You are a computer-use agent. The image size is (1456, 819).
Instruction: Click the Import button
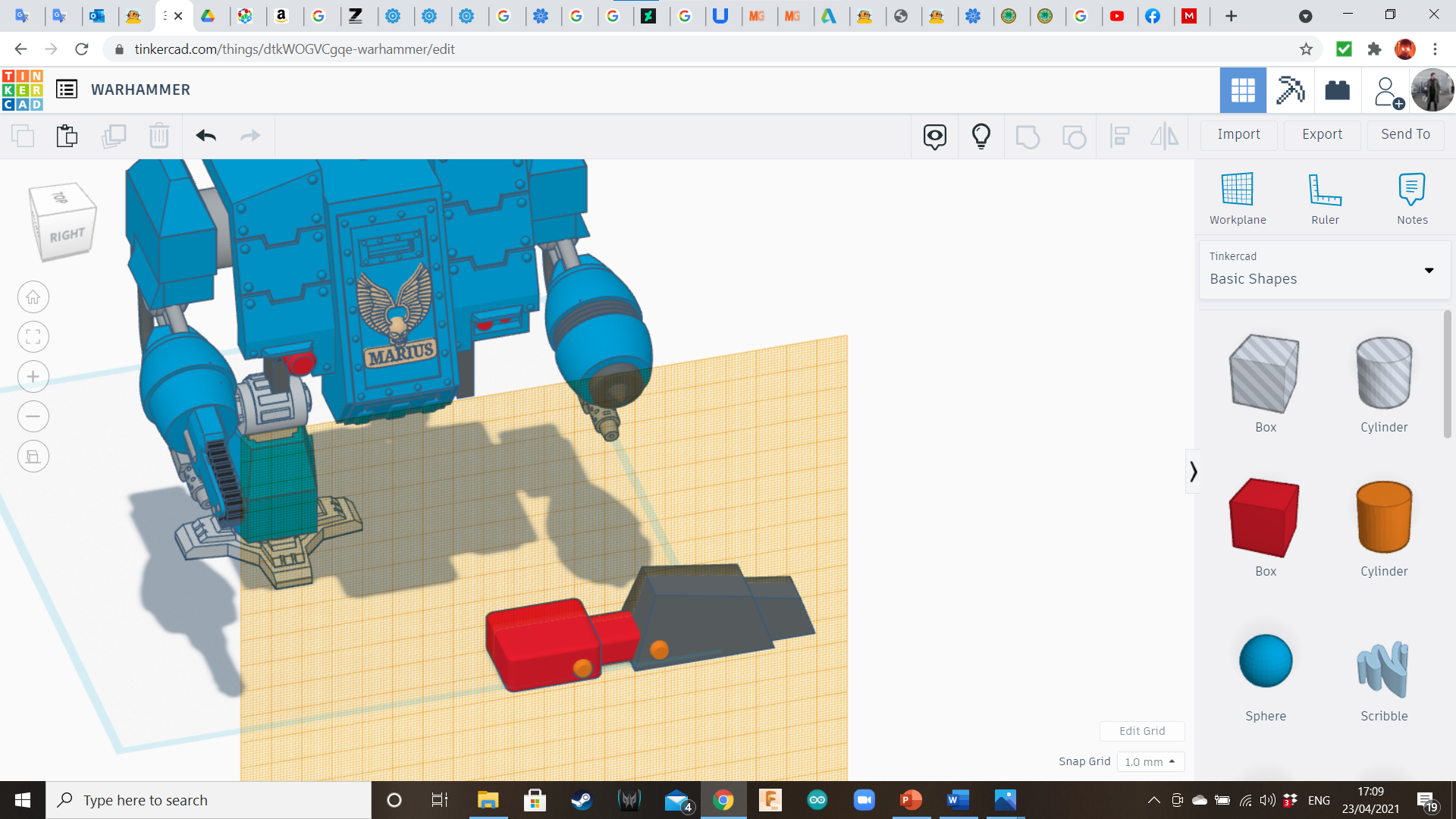point(1238,134)
